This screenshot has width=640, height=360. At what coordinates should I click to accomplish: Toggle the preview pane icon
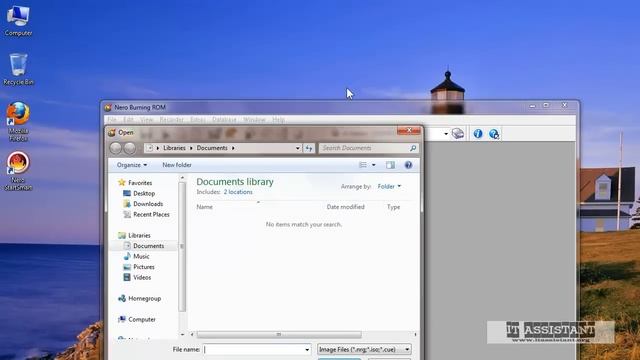tap(390, 165)
